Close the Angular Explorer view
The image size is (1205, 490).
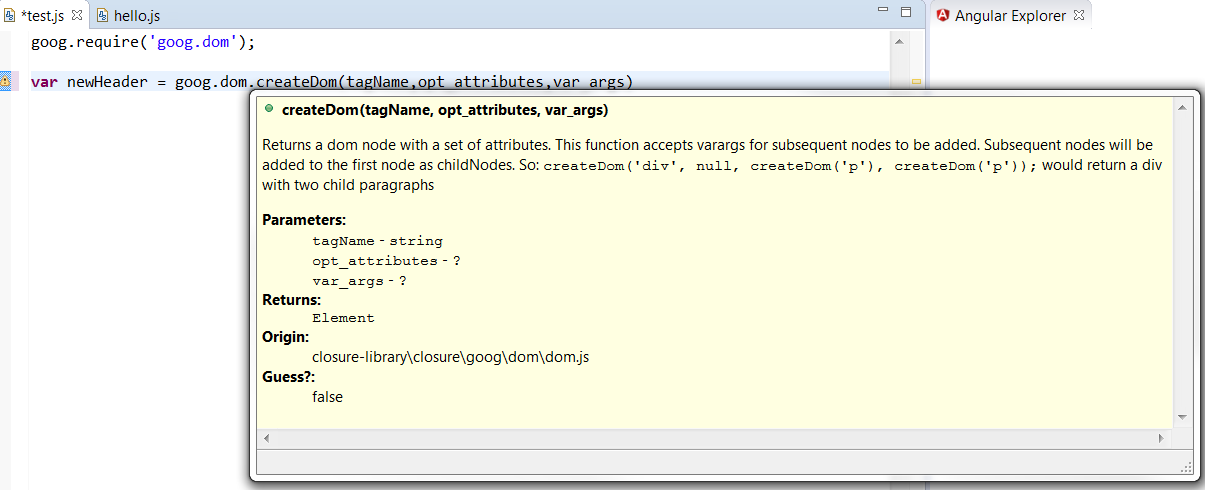point(1078,16)
